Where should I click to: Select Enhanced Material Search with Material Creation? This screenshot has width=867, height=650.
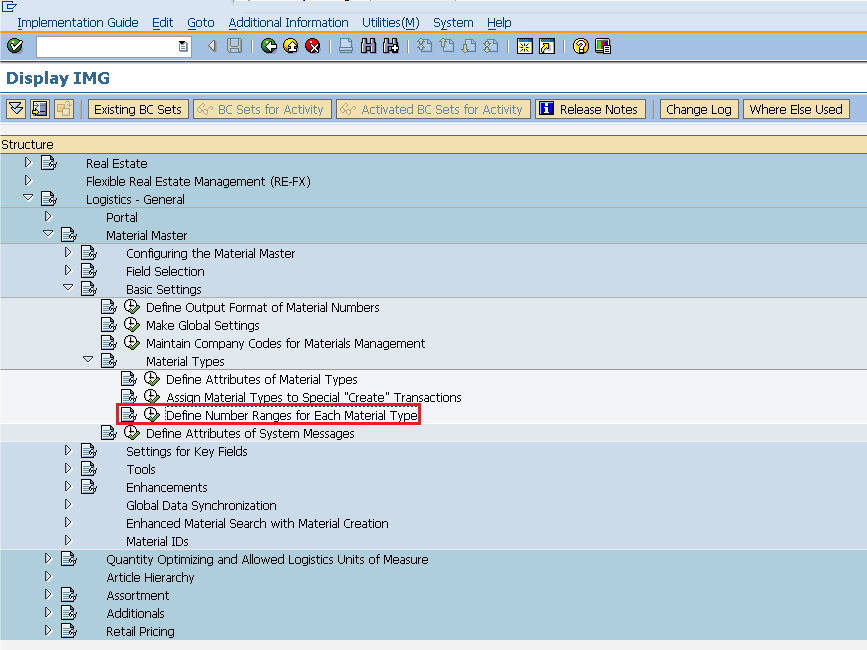point(257,523)
